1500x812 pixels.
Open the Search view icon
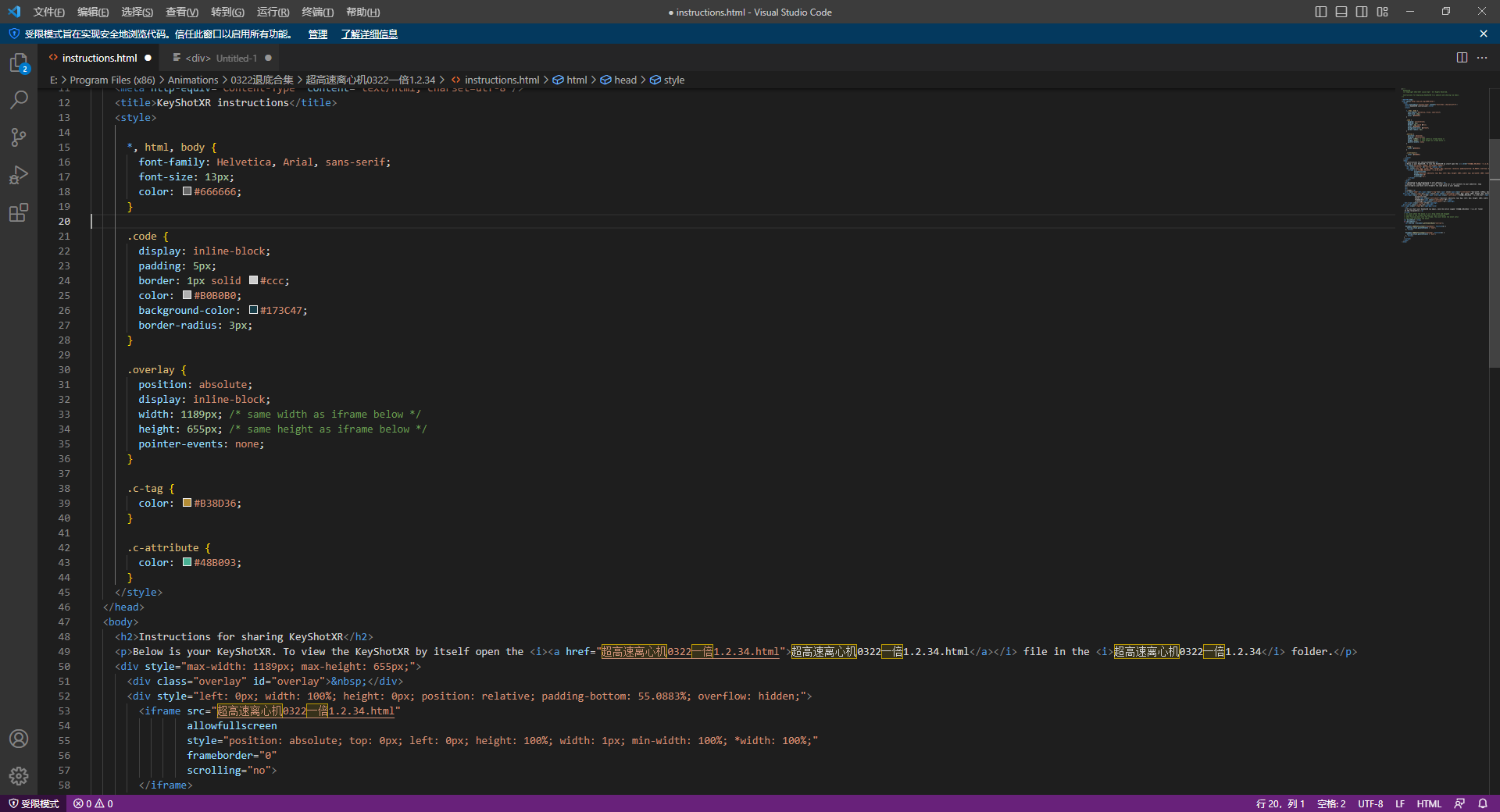(19, 100)
